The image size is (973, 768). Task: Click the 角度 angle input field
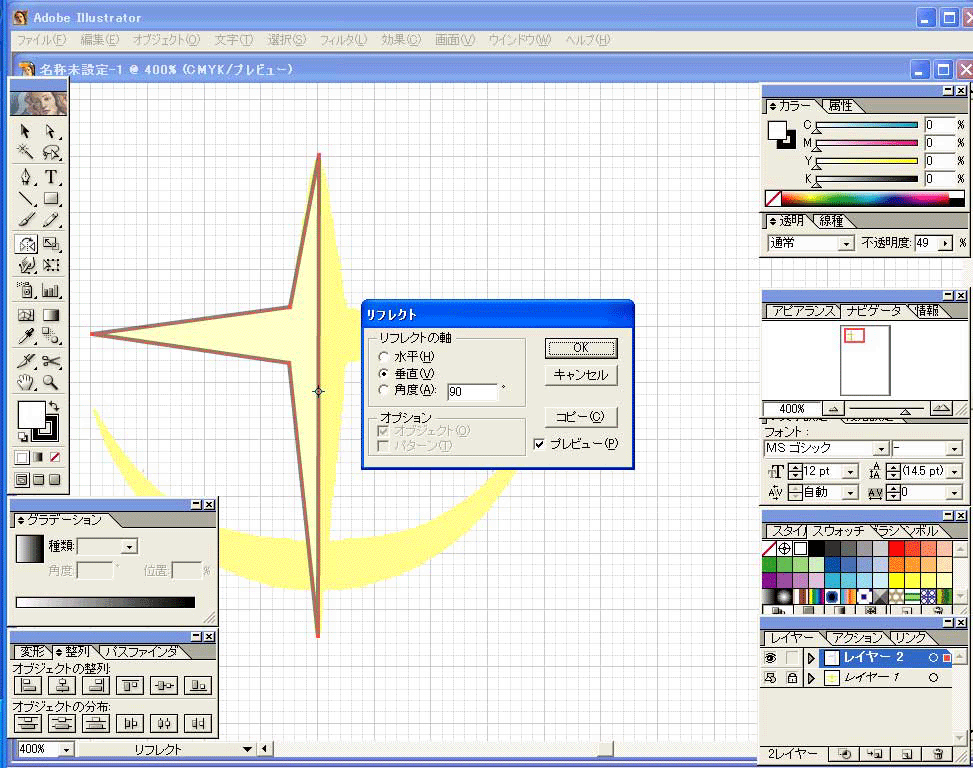click(x=472, y=392)
